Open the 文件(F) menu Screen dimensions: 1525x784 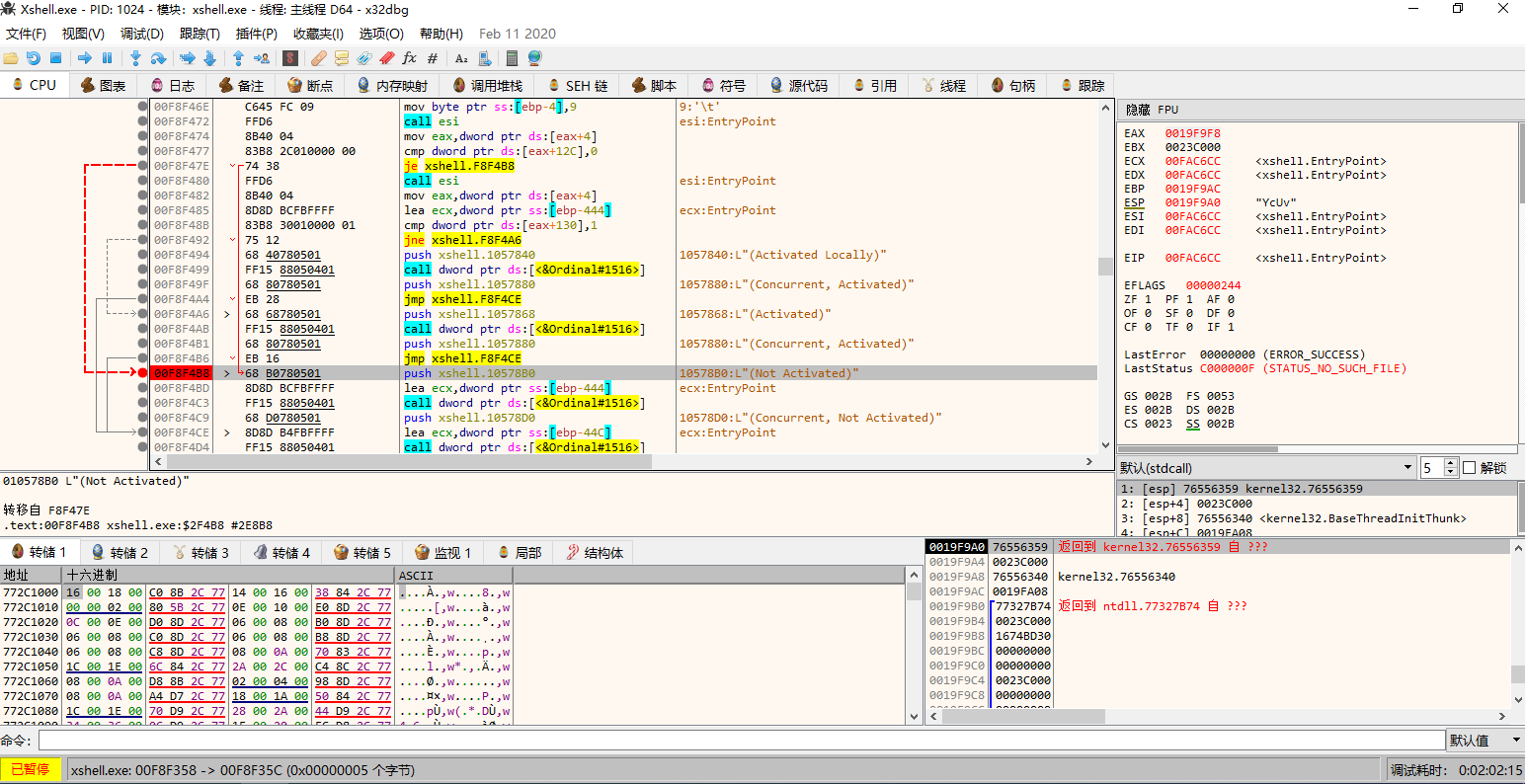pos(27,34)
